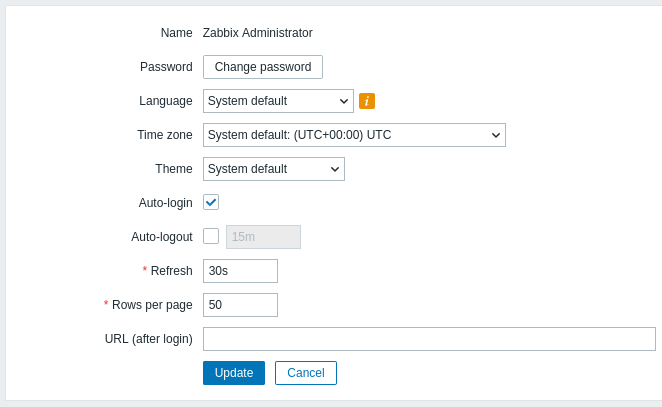Click the orange language info icon
The width and height of the screenshot is (662, 407).
(366, 101)
